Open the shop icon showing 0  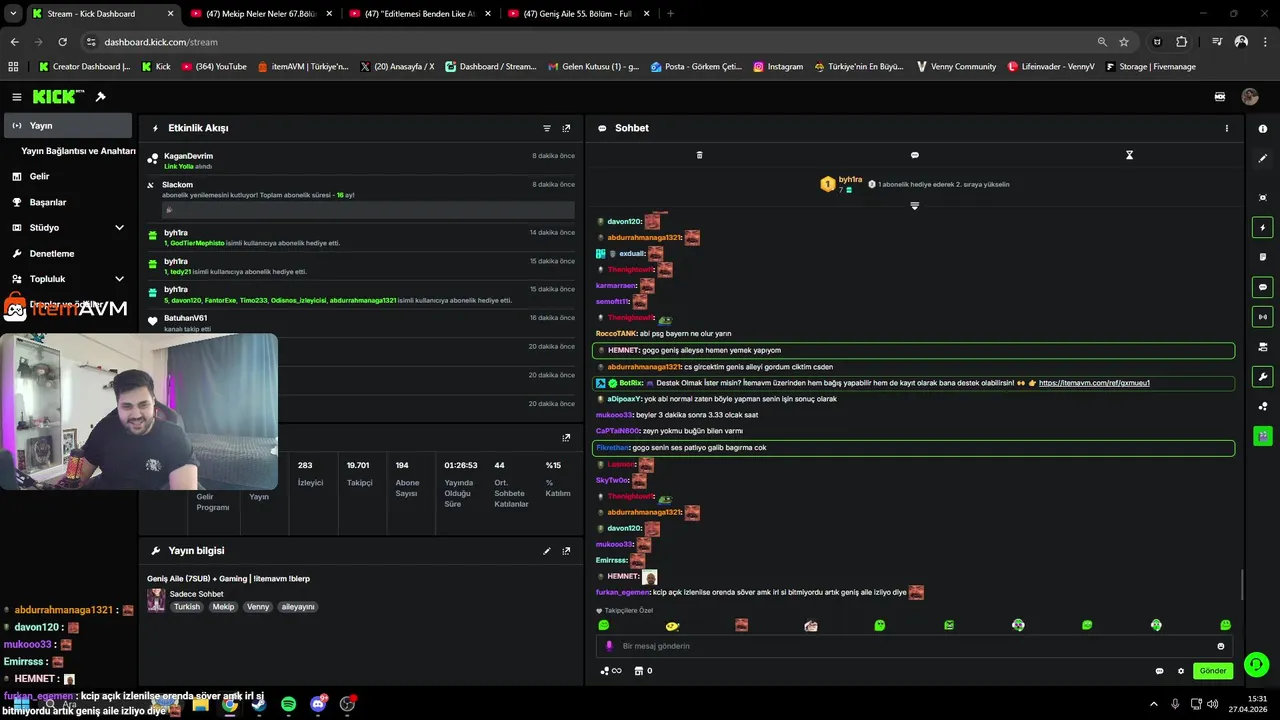(643, 671)
